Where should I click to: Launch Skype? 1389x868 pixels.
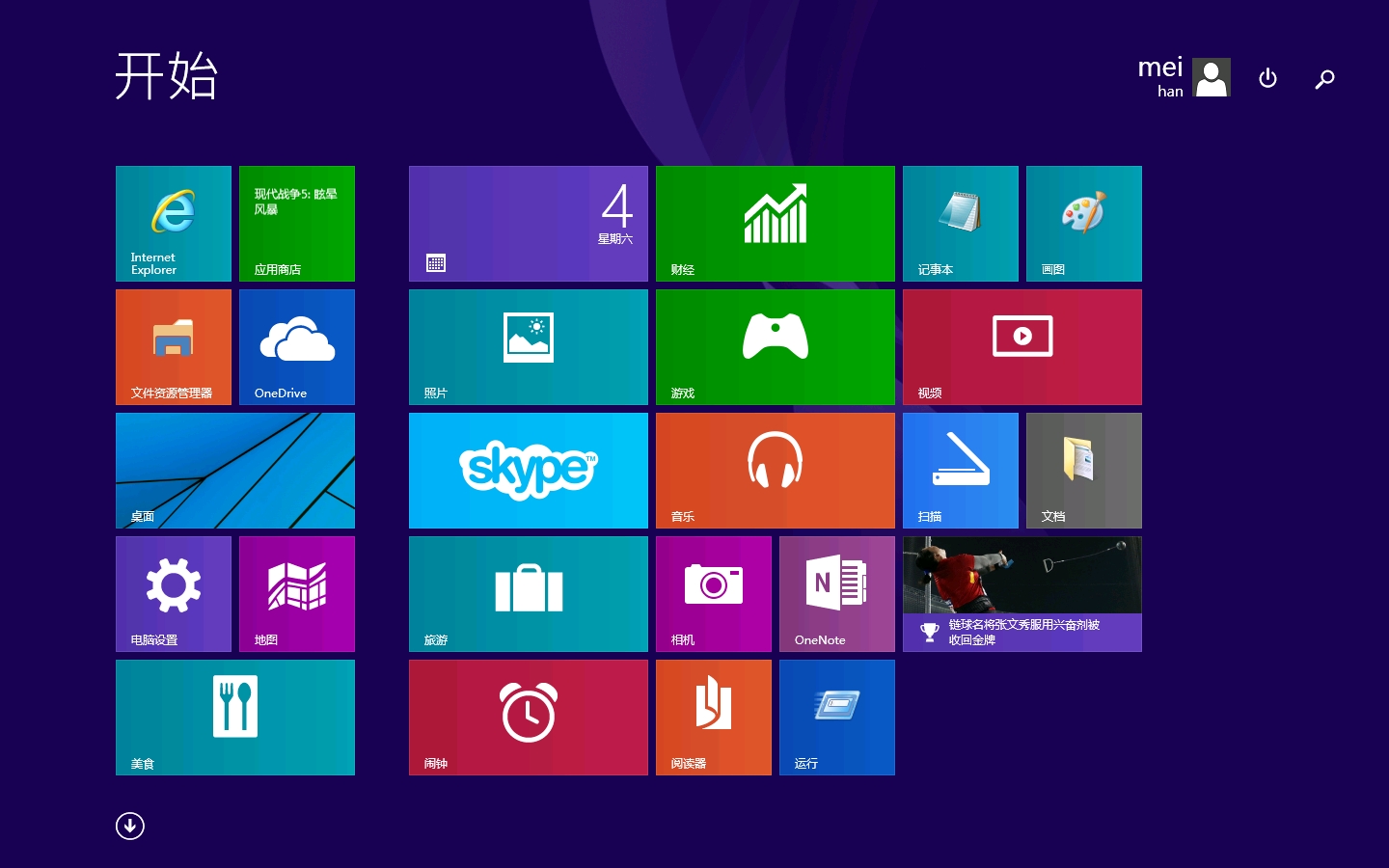pos(528,471)
